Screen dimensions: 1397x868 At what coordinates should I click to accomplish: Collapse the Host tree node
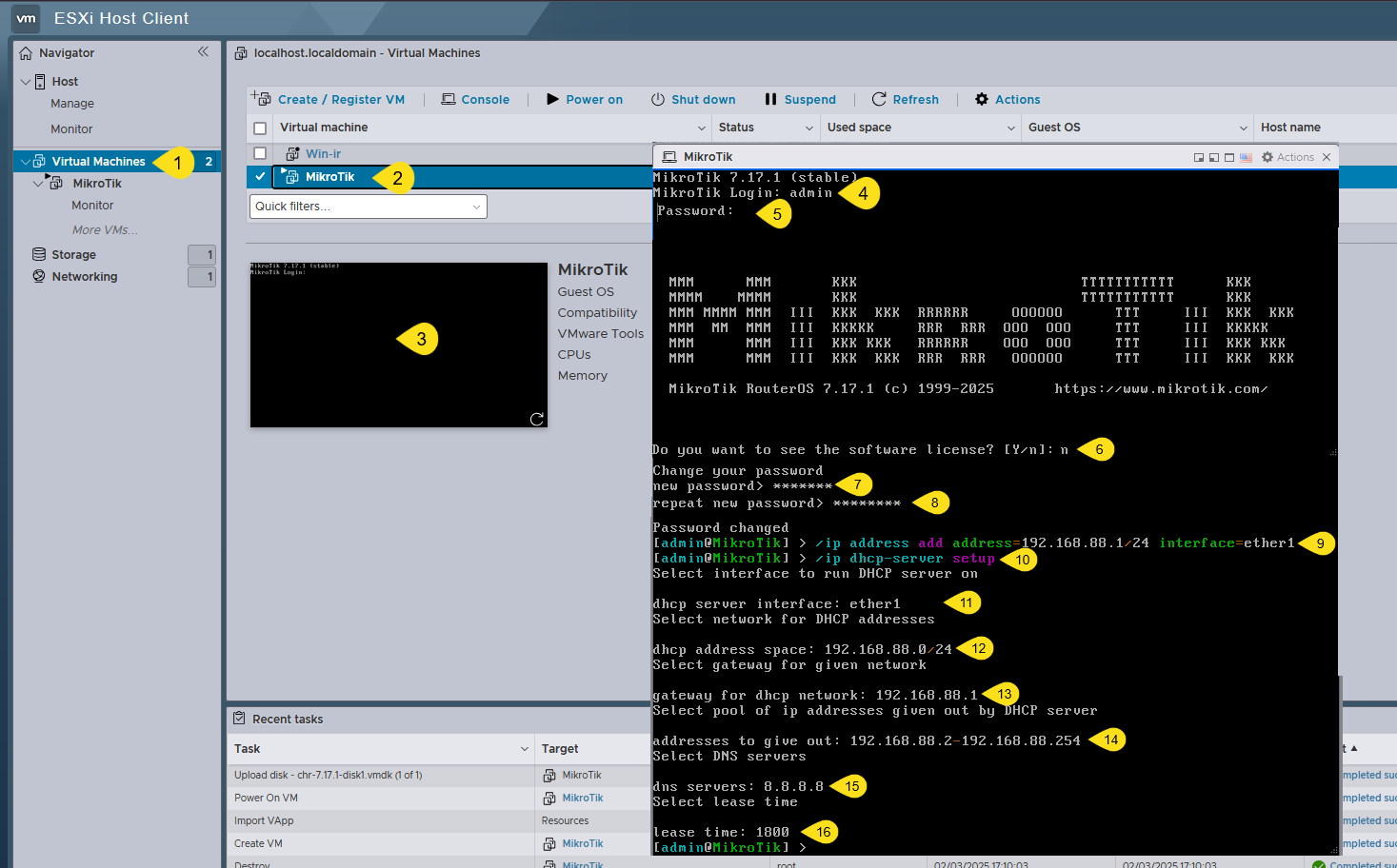pos(26,82)
